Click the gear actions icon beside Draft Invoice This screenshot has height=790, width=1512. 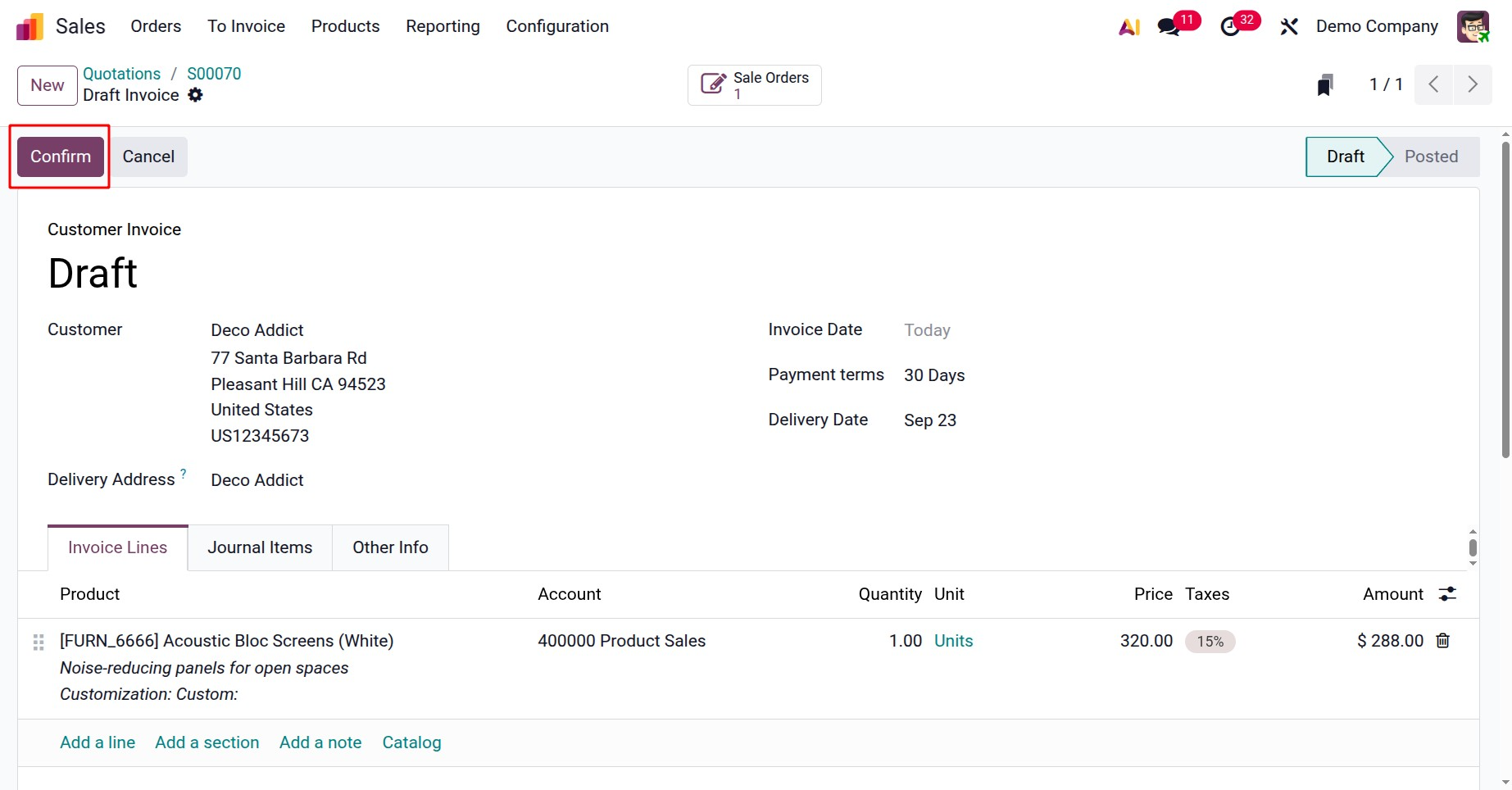(195, 95)
